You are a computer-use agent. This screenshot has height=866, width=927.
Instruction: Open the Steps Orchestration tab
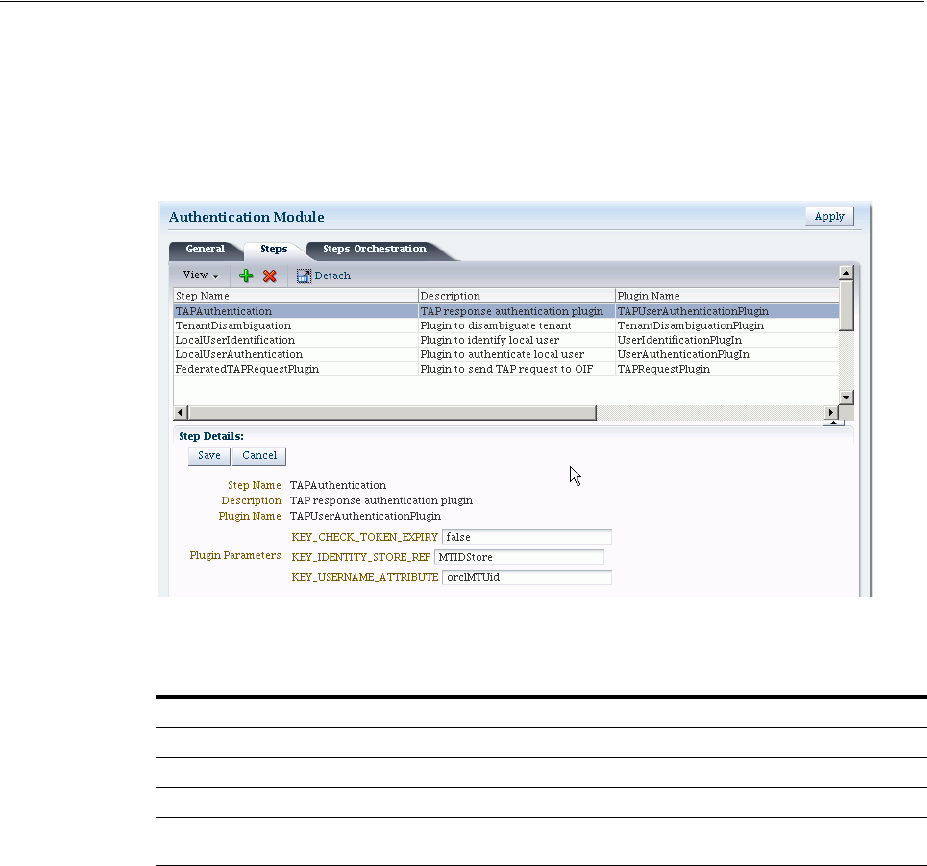coord(375,249)
